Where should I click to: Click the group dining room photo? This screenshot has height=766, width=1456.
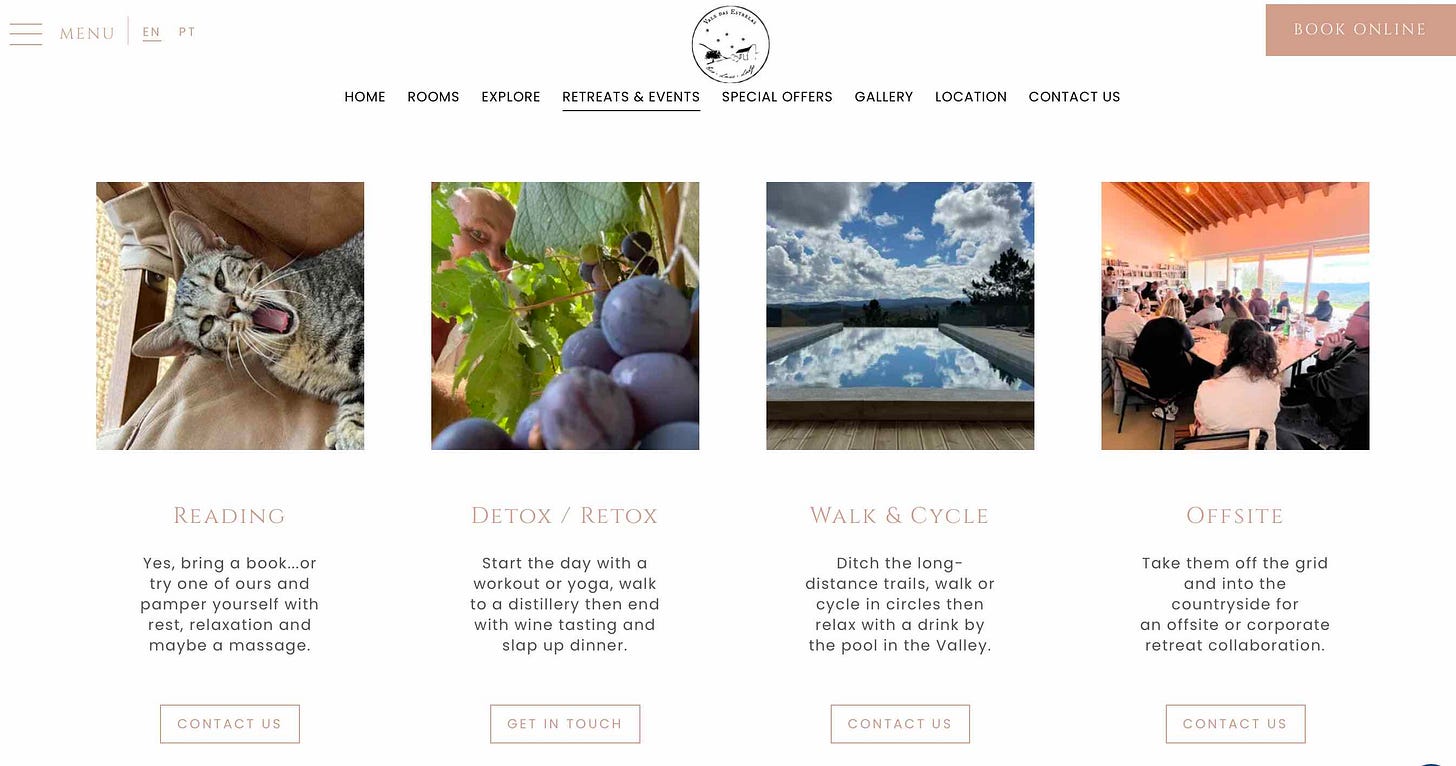coord(1235,316)
